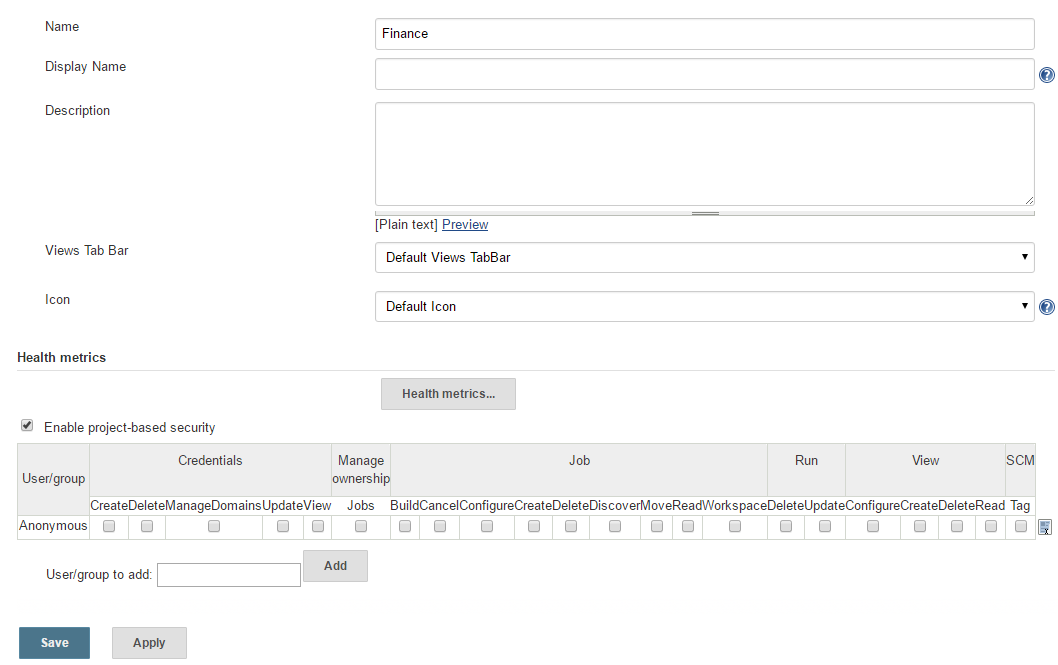Viewport: 1058px width, 665px height.
Task: Click the Manage ownership column header
Action: tap(361, 469)
